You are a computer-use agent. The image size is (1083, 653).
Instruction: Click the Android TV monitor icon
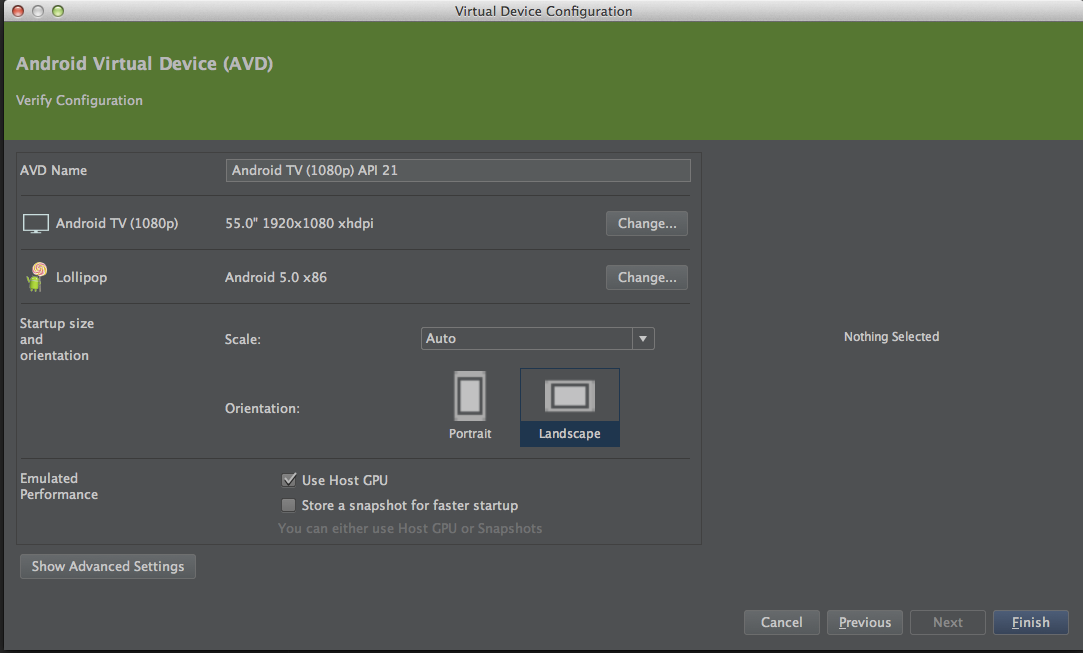[x=36, y=224]
